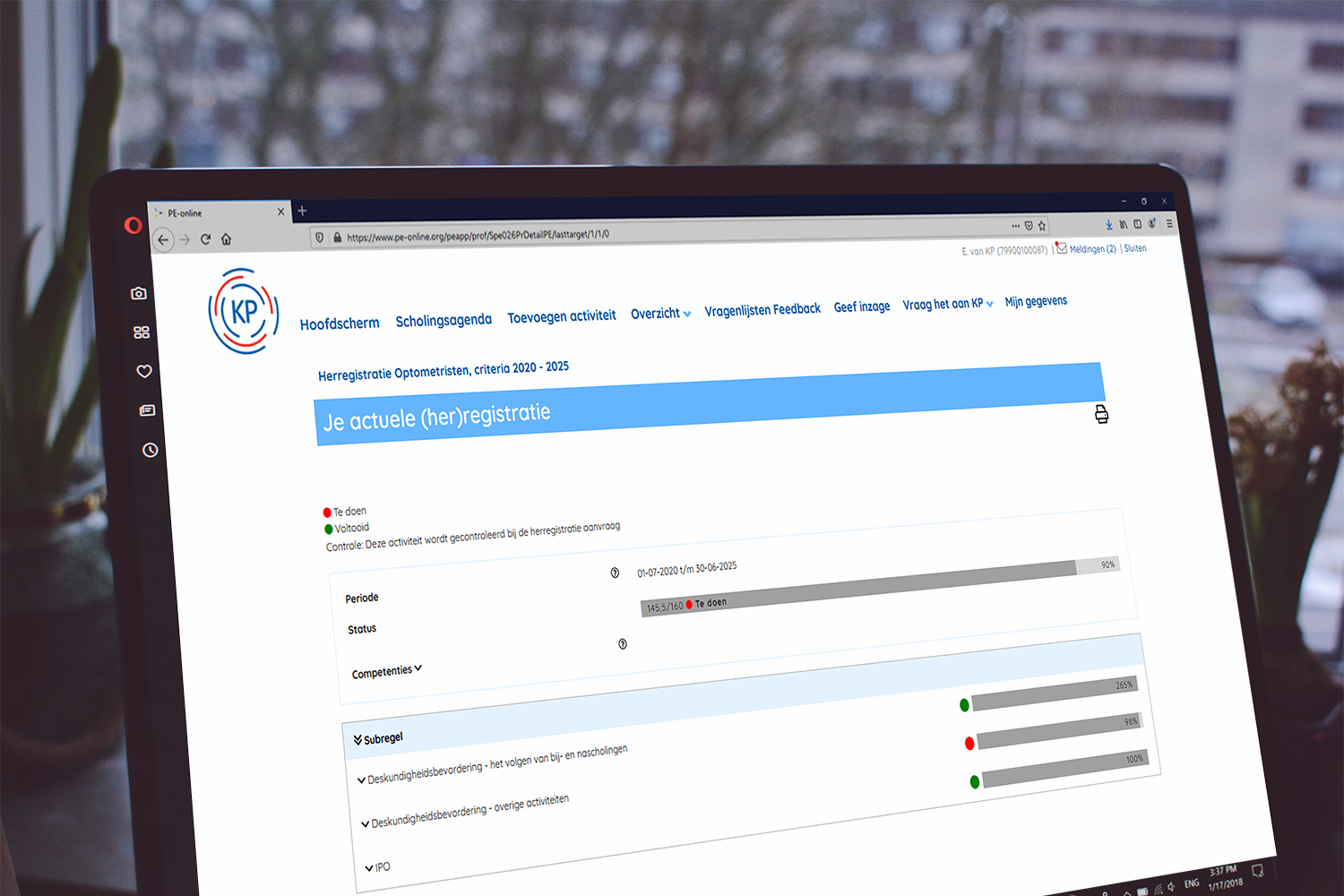Select Scholingsagenda in the navigation menu
1344x896 pixels.
(444, 319)
